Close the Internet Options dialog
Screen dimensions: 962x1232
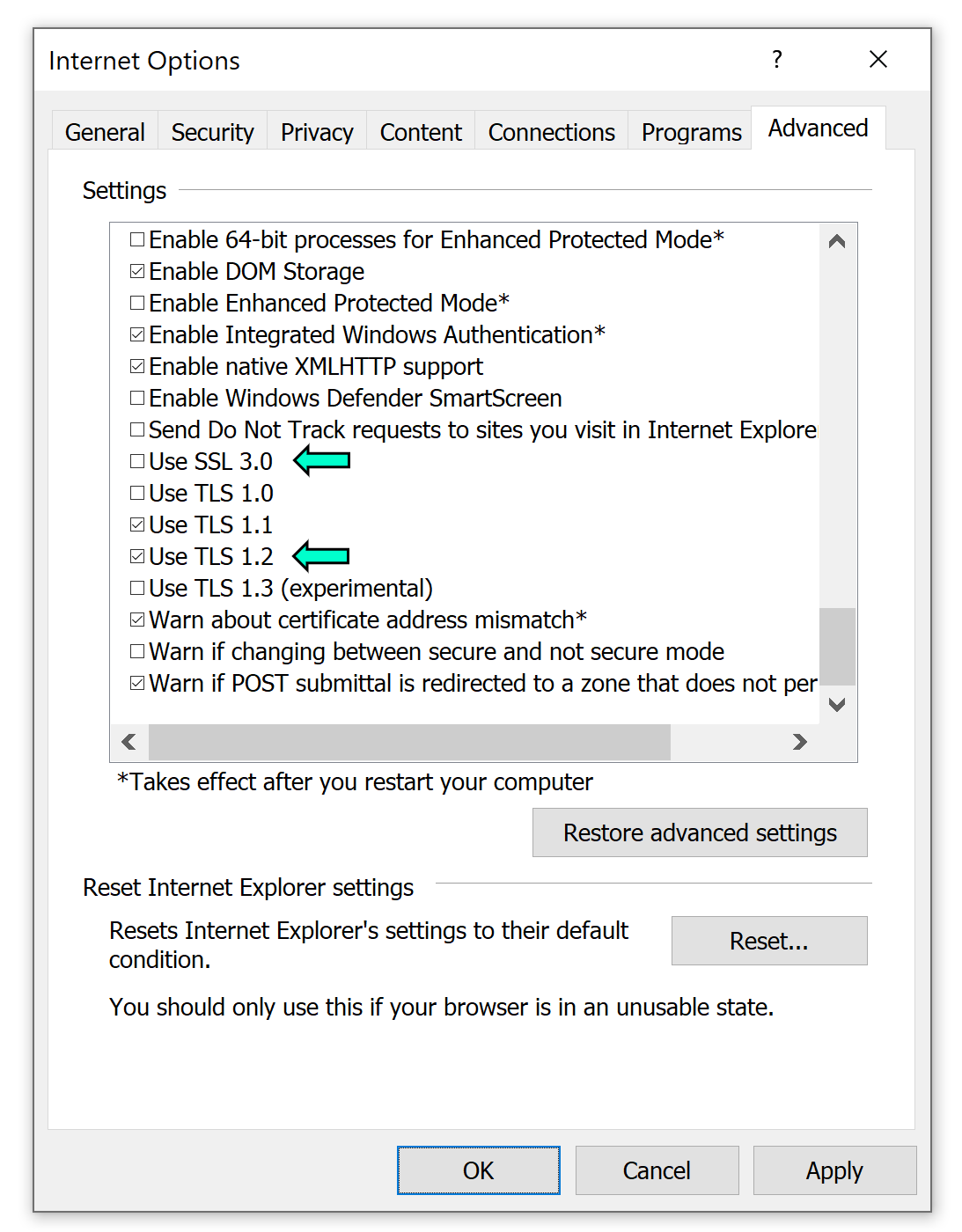(x=878, y=60)
